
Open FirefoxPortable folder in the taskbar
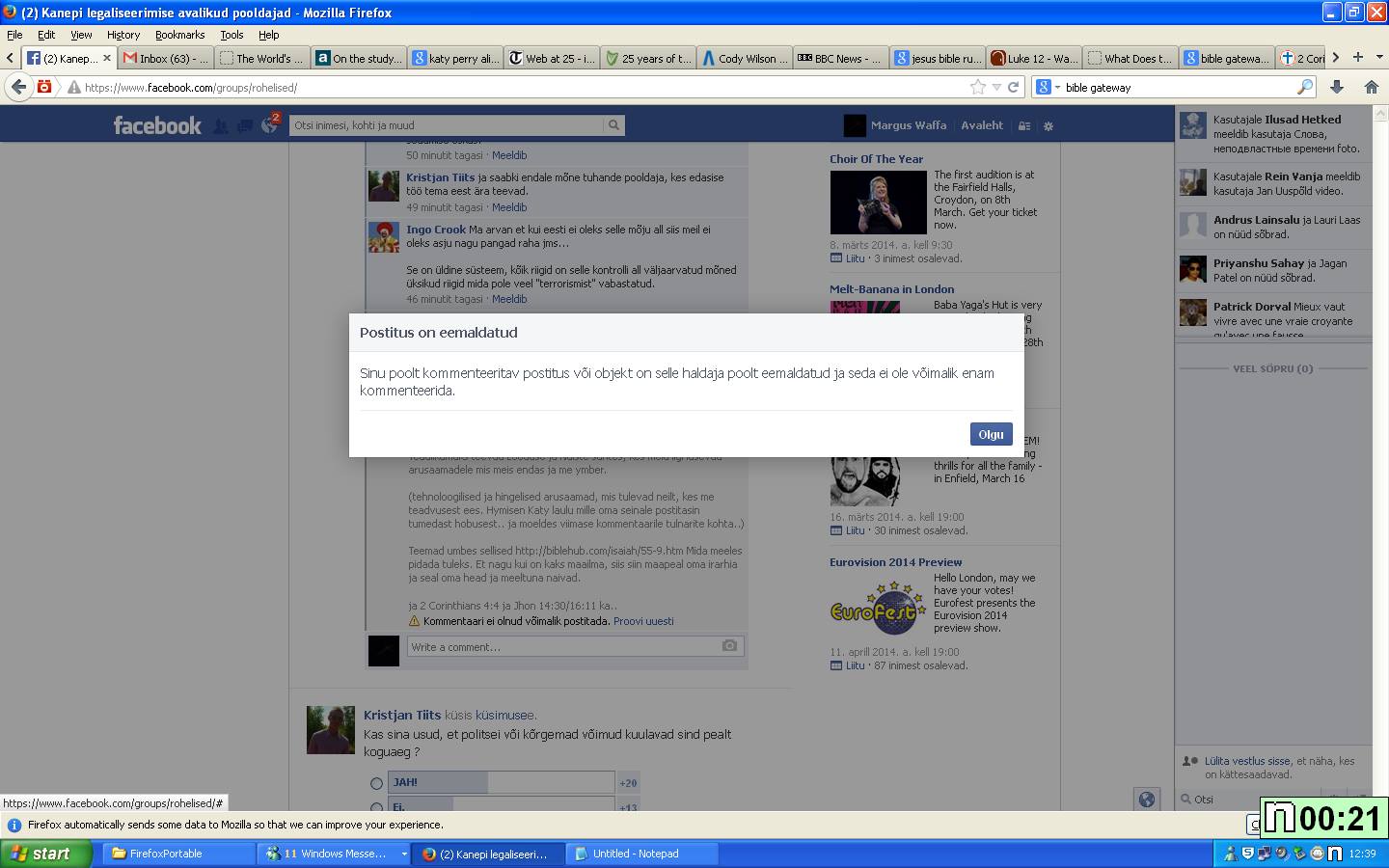tap(178, 854)
